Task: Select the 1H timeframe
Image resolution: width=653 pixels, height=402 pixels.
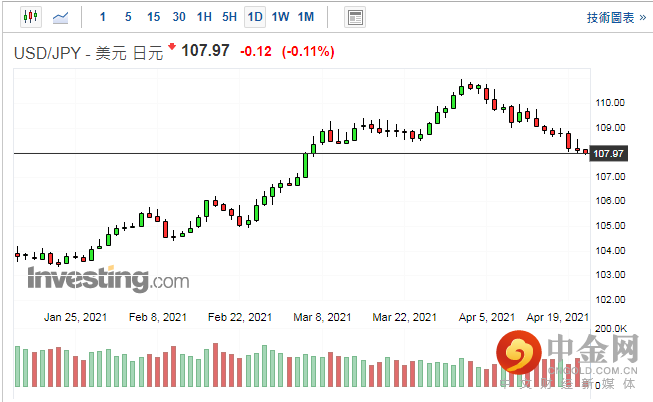Action: (204, 17)
